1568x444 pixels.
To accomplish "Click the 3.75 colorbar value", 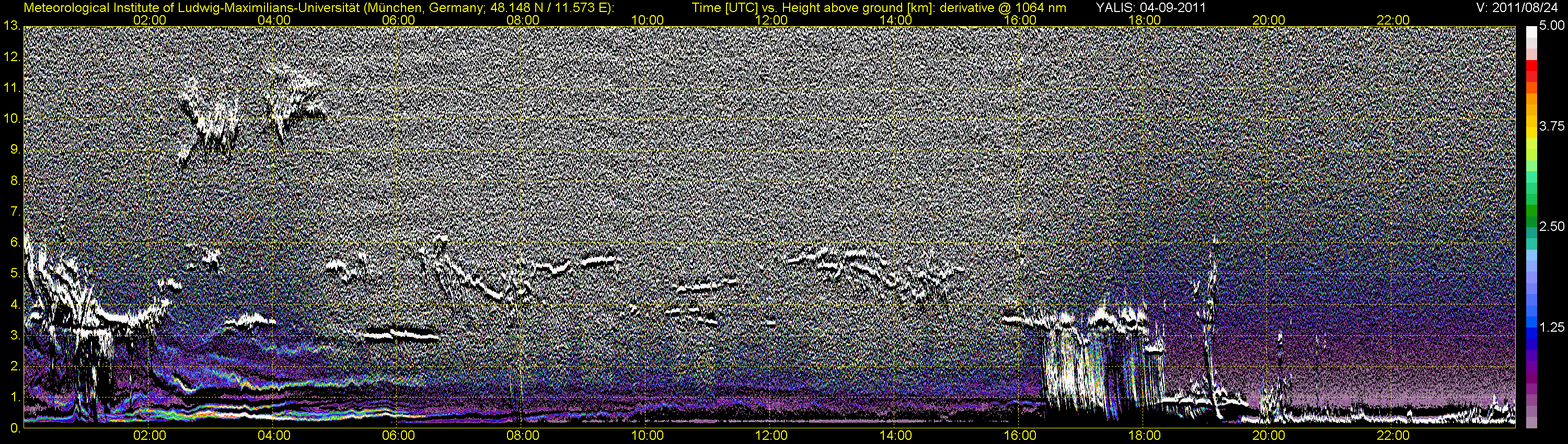I will click(1552, 126).
